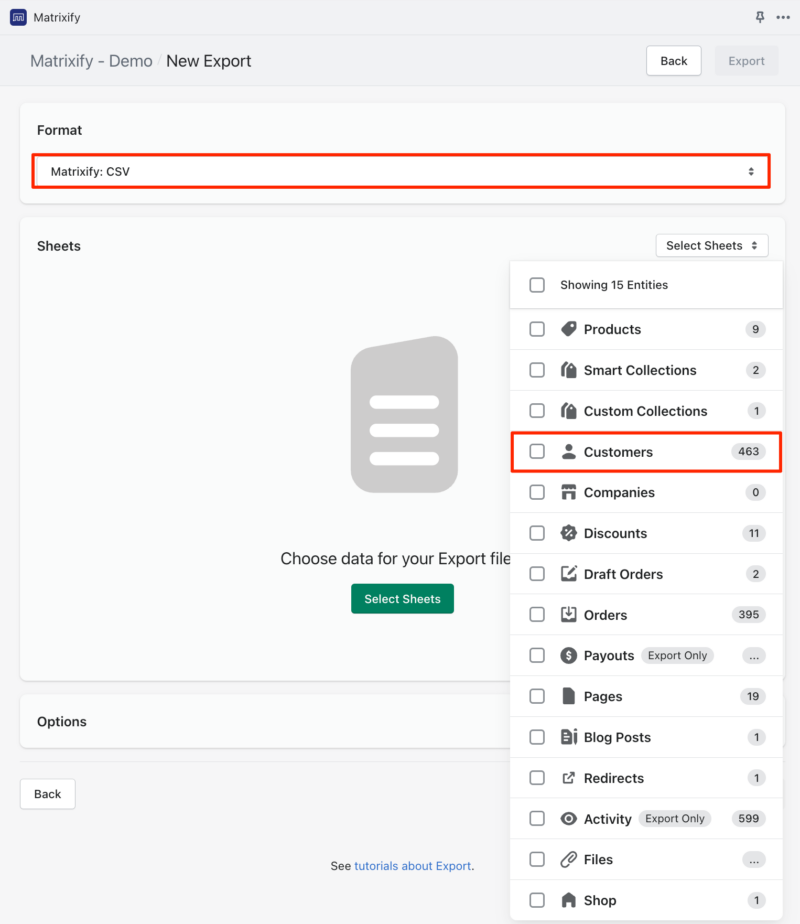Click the Custom Collections icon
This screenshot has width=800, height=924.
[x=568, y=411]
